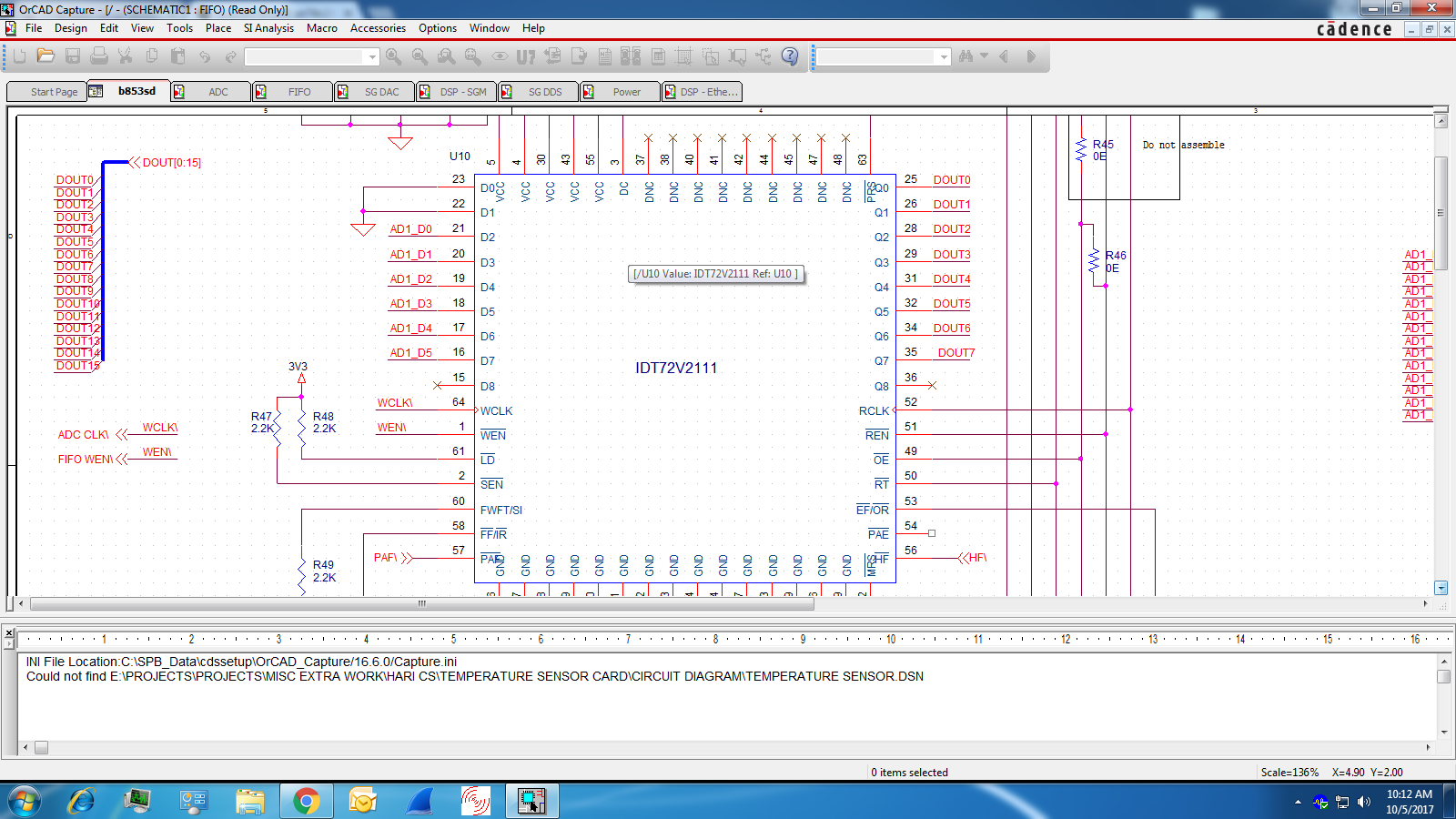
Task: Click the binoculars Find icon
Action: tap(966, 56)
